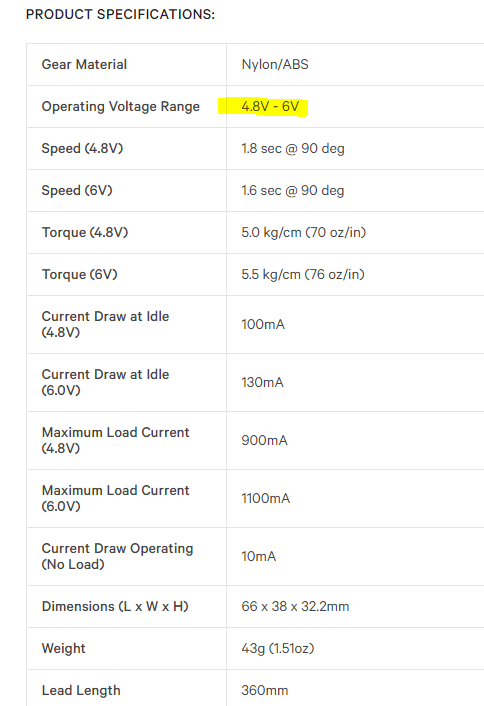Click the Current Draw Operating (No Load) label

click(x=118, y=556)
